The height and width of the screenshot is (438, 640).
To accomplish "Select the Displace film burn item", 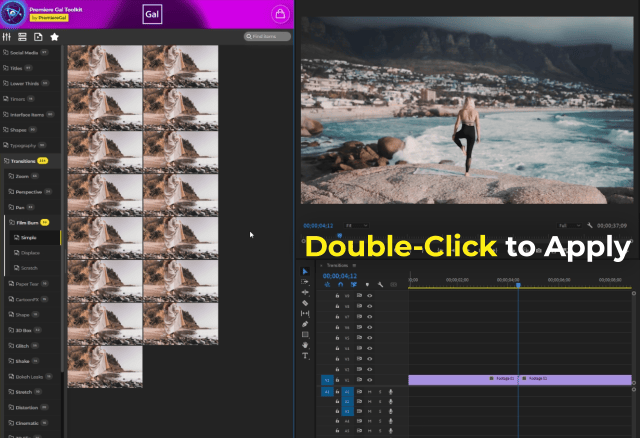I will tap(35, 253).
